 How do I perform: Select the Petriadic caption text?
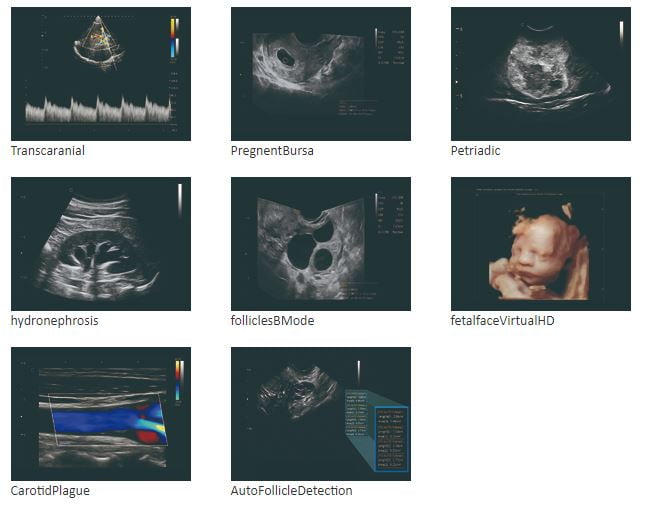click(475, 151)
